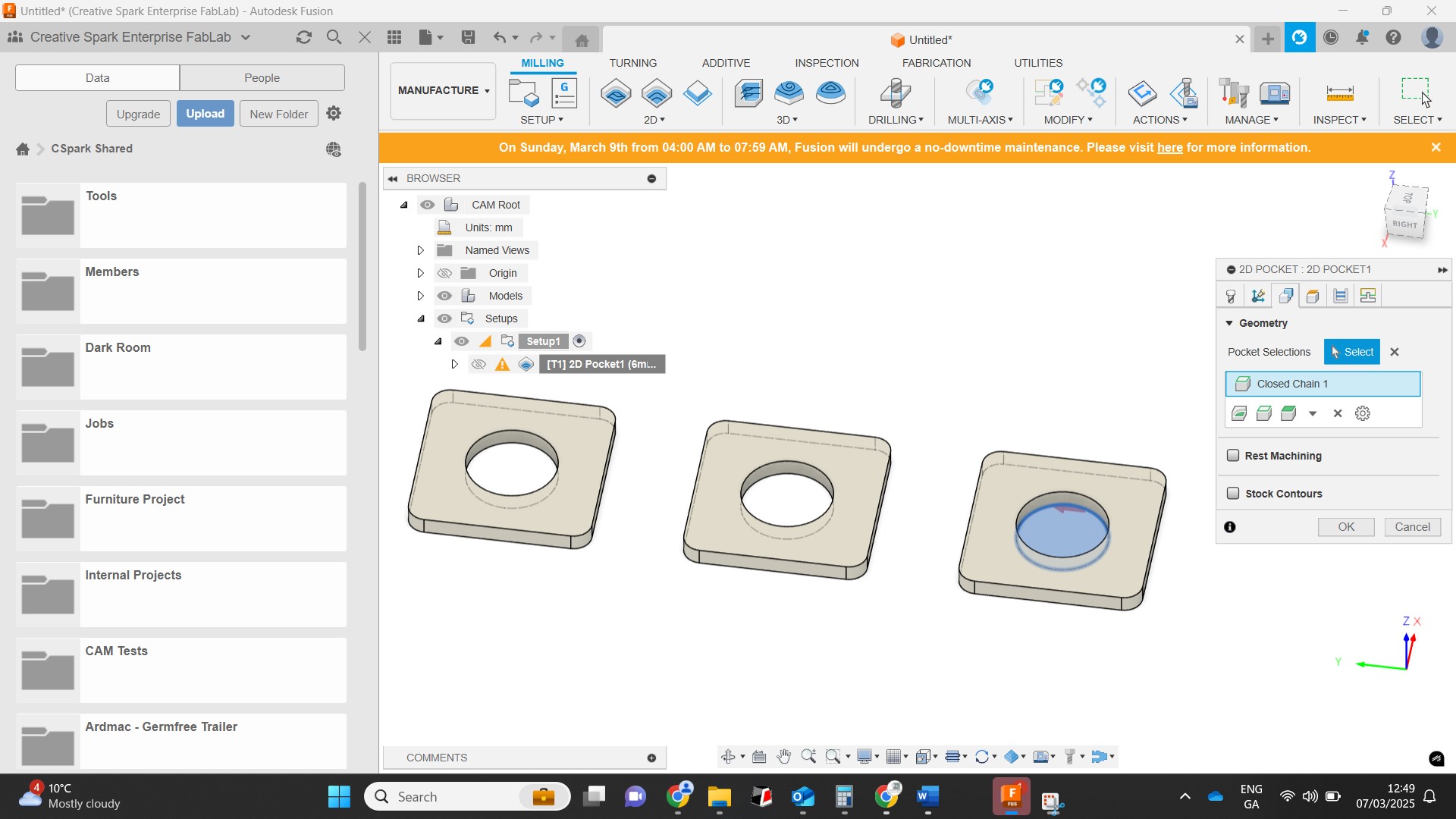Follow the 'here' link in banner
This screenshot has height=819, width=1456.
click(x=1169, y=148)
